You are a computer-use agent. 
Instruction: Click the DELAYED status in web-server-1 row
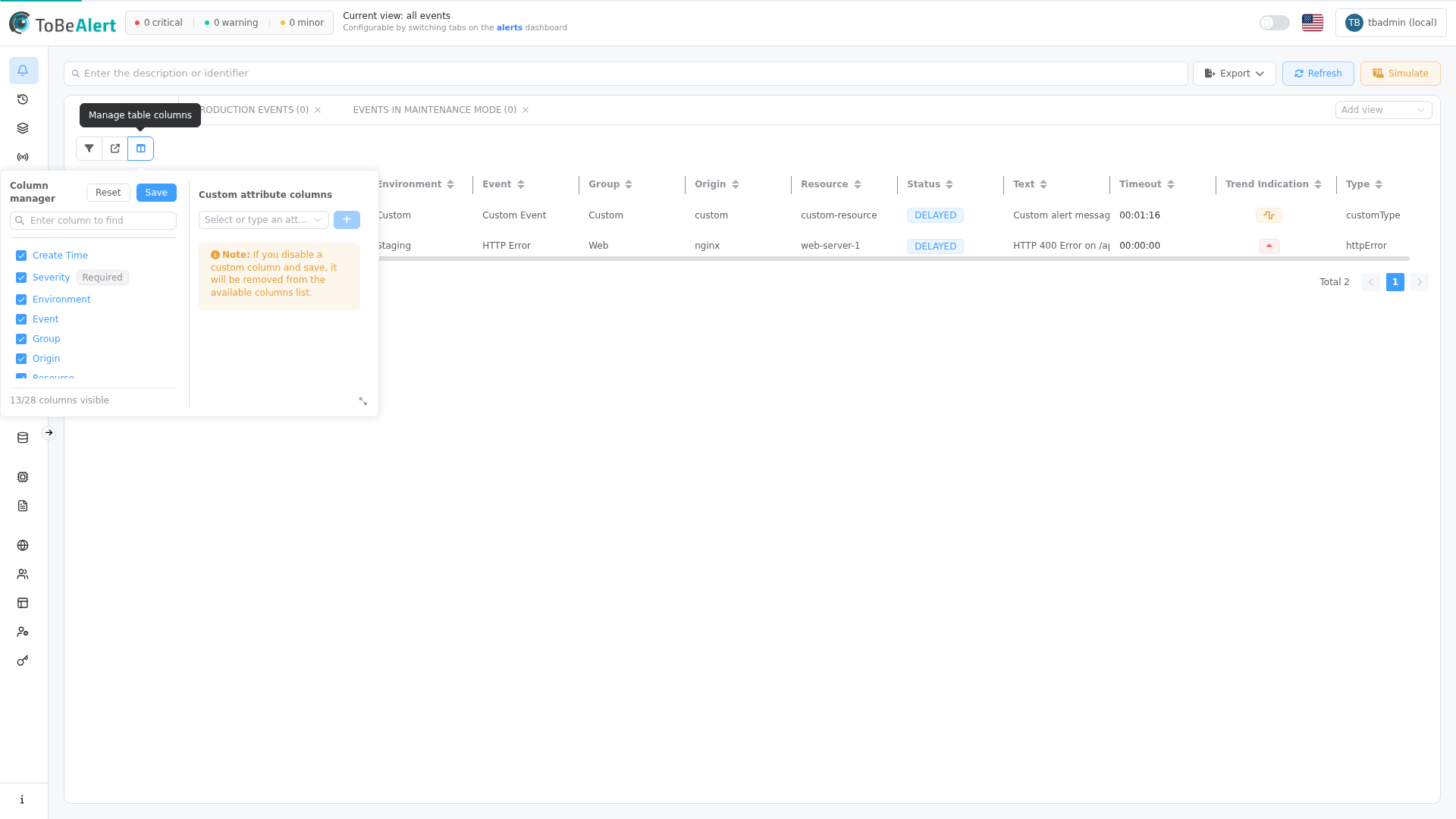pyautogui.click(x=935, y=246)
